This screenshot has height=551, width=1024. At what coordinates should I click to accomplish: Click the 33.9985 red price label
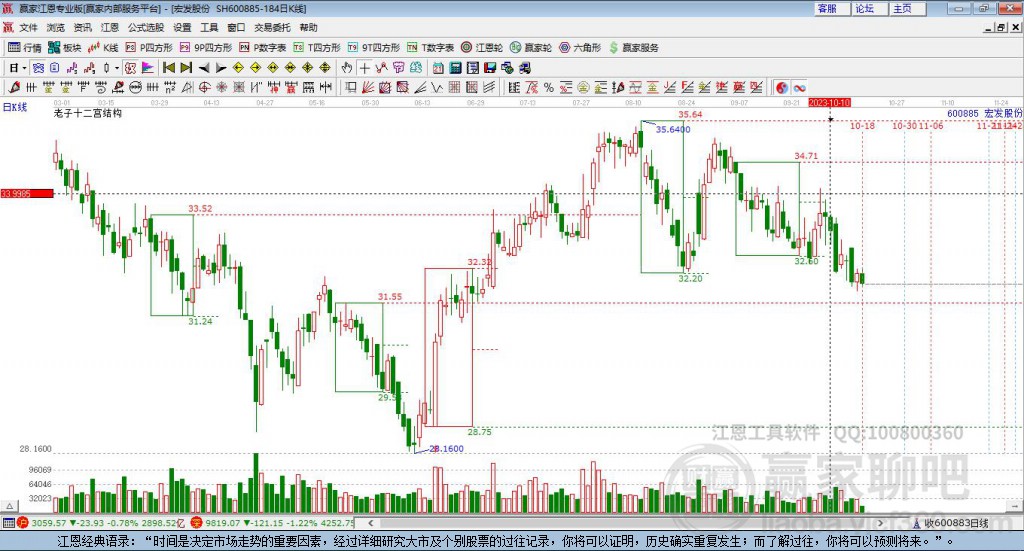pos(27,194)
